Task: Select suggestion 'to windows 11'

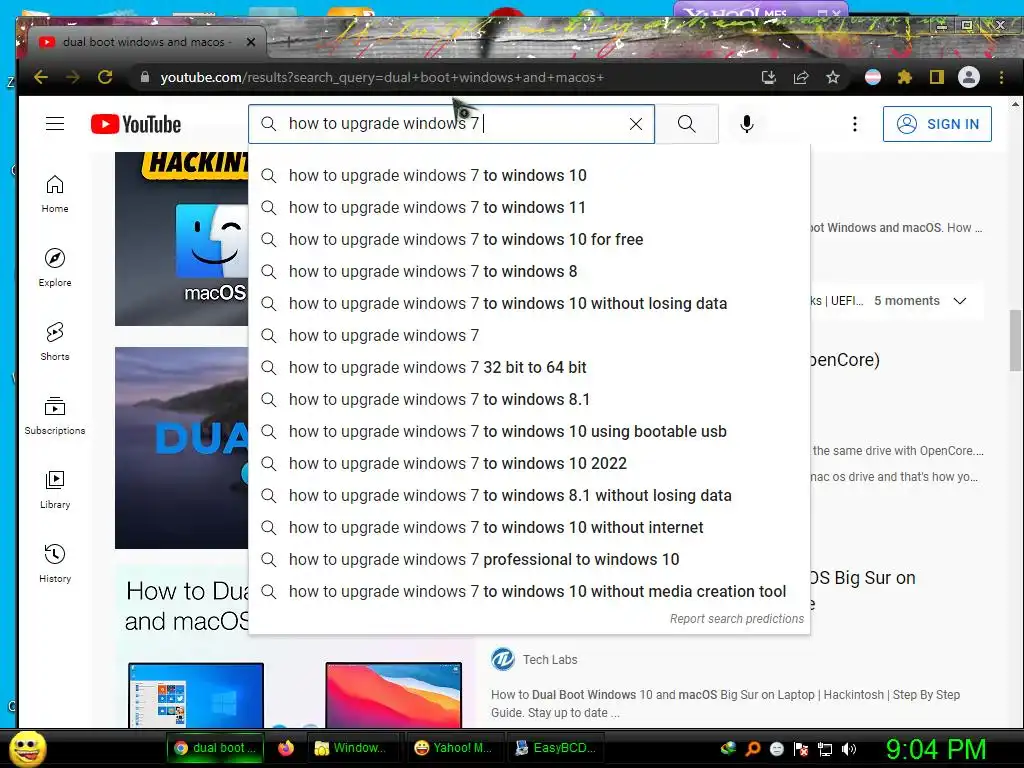Action: 529,207
